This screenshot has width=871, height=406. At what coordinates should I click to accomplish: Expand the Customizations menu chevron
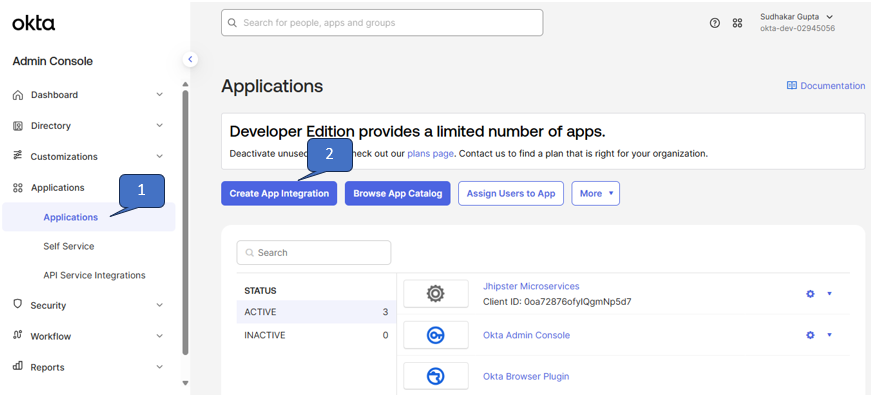pos(159,157)
